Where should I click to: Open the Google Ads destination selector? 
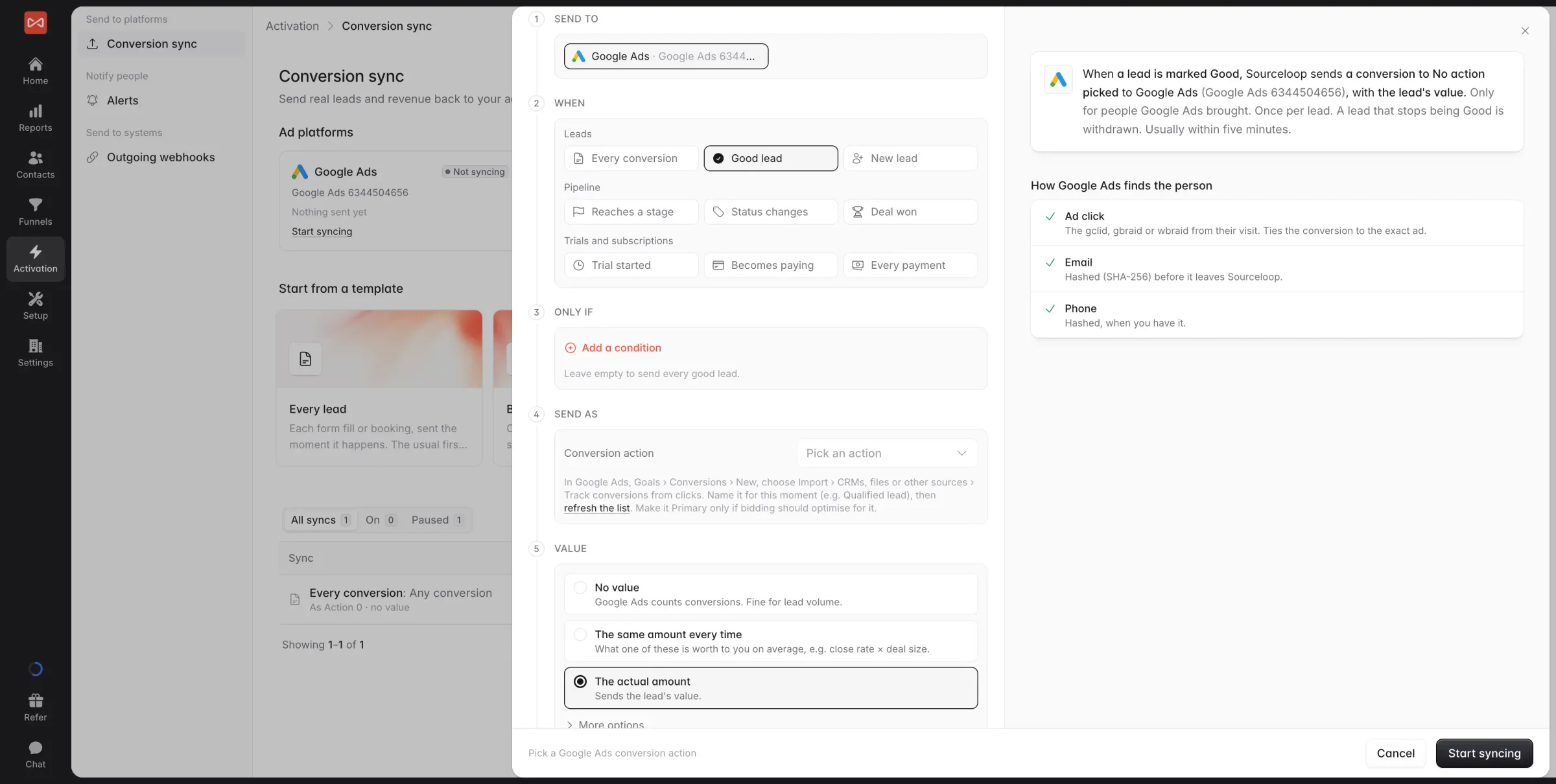tap(666, 56)
